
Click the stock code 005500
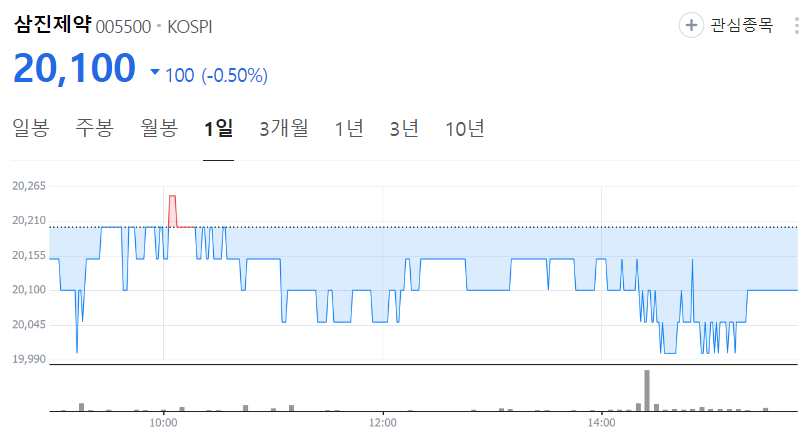point(123,26)
